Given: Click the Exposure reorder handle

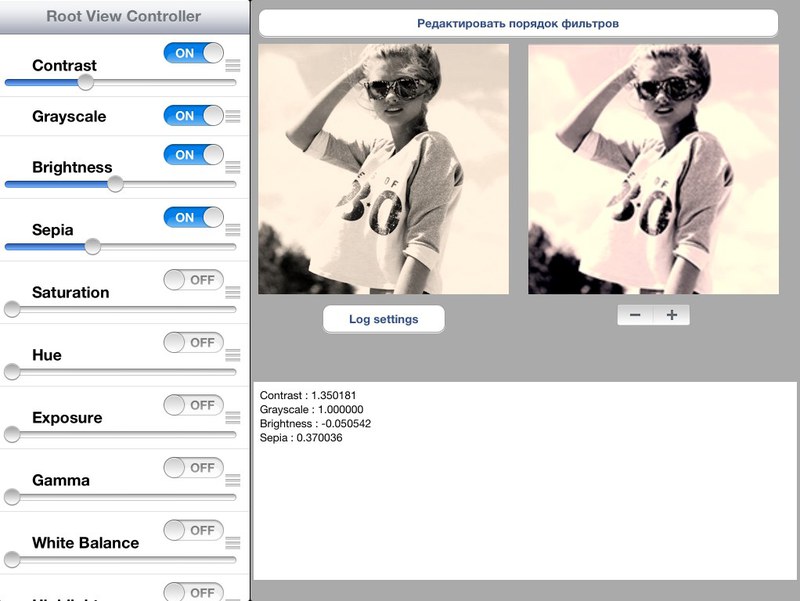Looking at the screenshot, I should [235, 417].
